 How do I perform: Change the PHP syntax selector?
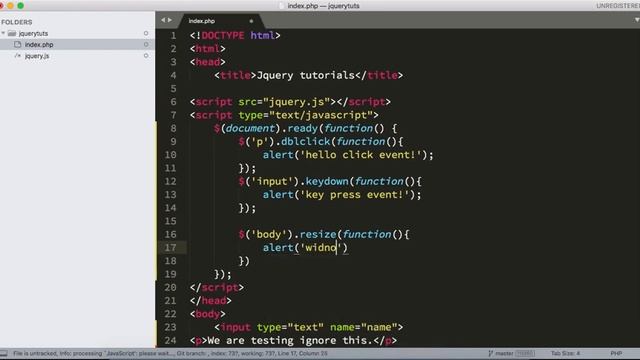(616, 353)
